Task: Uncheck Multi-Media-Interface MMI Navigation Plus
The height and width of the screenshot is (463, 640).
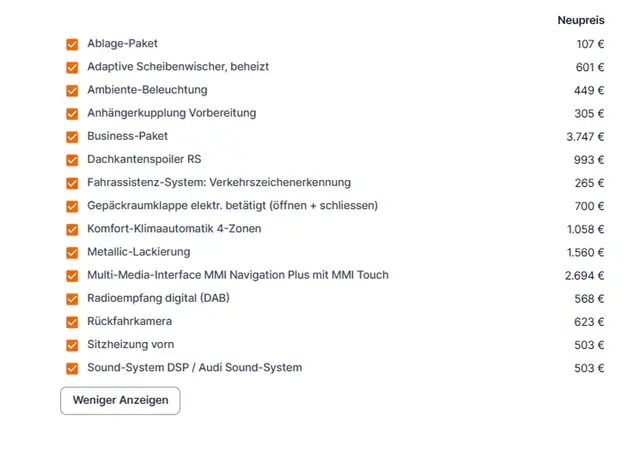Action: [x=72, y=275]
